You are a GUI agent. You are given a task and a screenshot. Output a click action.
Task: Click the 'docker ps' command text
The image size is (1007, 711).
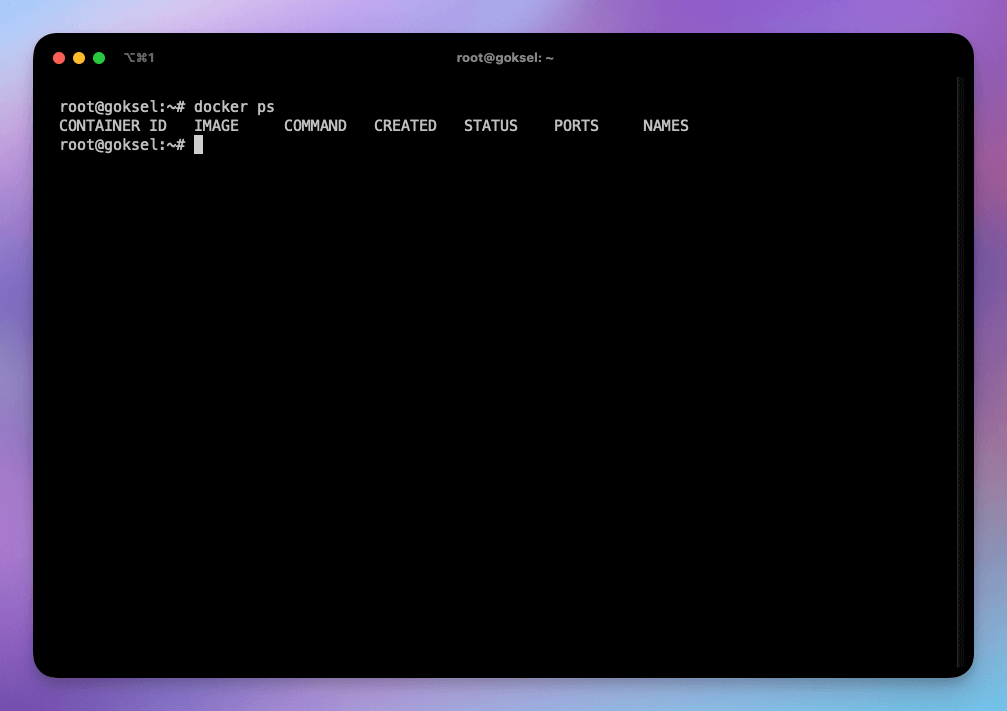tap(234, 107)
